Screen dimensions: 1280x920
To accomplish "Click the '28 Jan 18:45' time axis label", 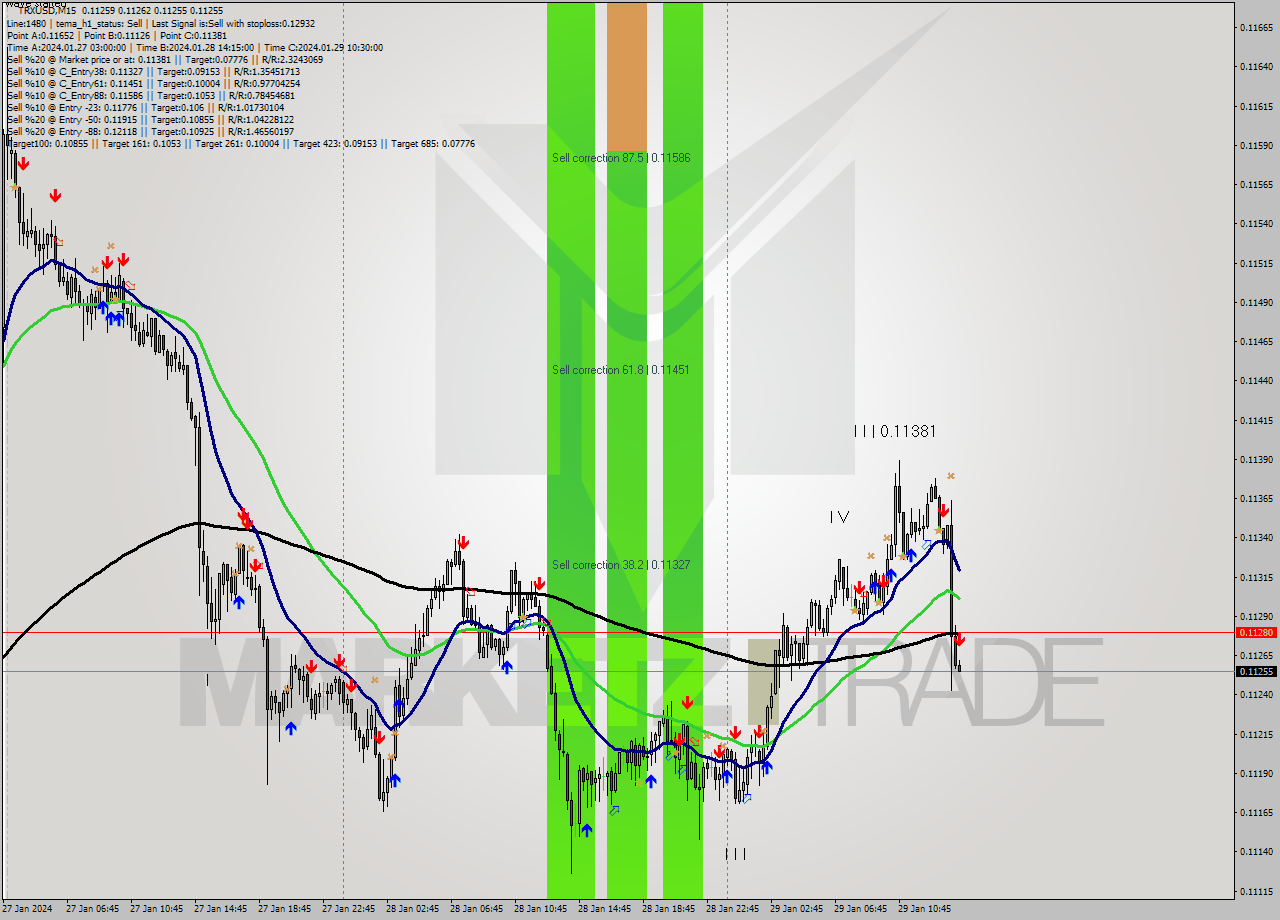I will [669, 909].
